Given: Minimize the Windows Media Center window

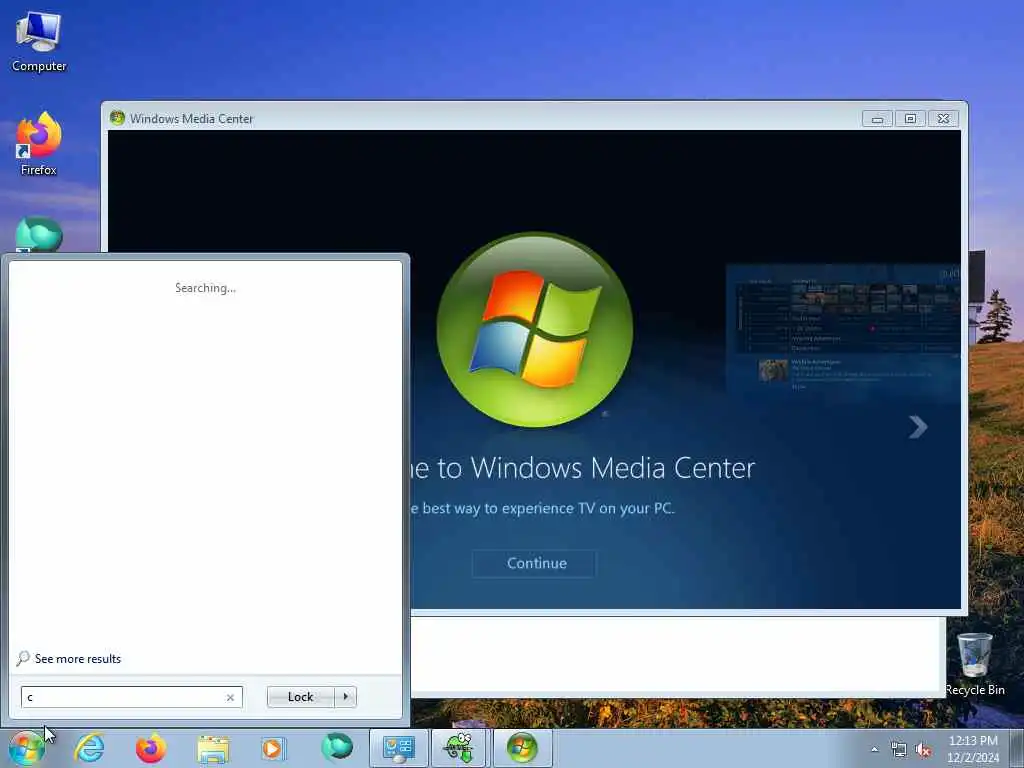Looking at the screenshot, I should [x=877, y=119].
